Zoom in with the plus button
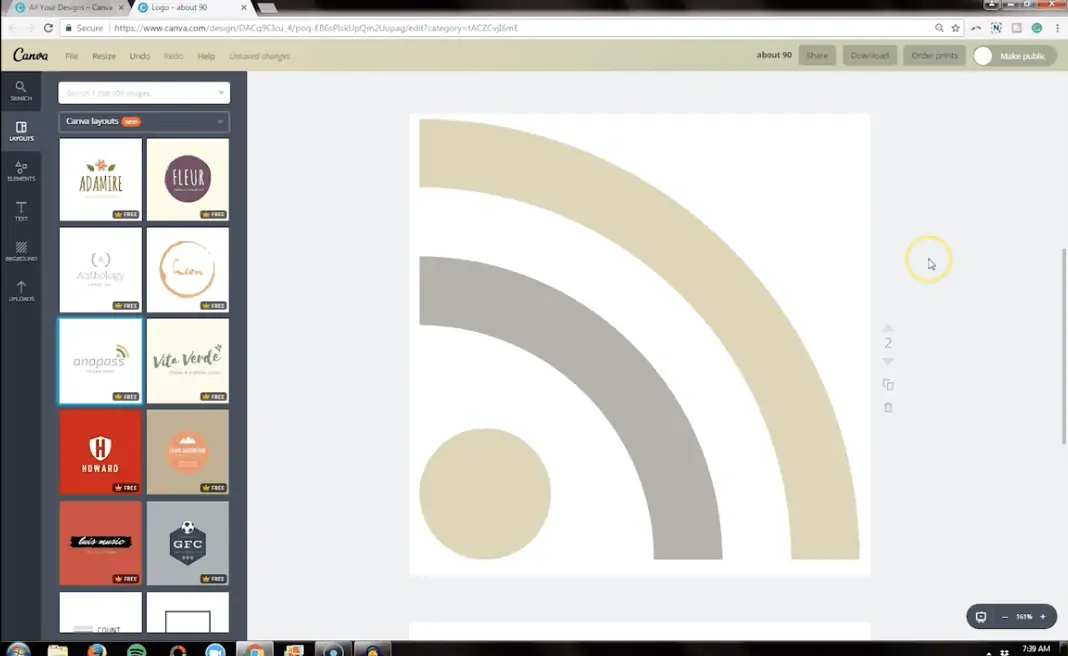Screen dimensions: 1068x656 tap(1043, 616)
